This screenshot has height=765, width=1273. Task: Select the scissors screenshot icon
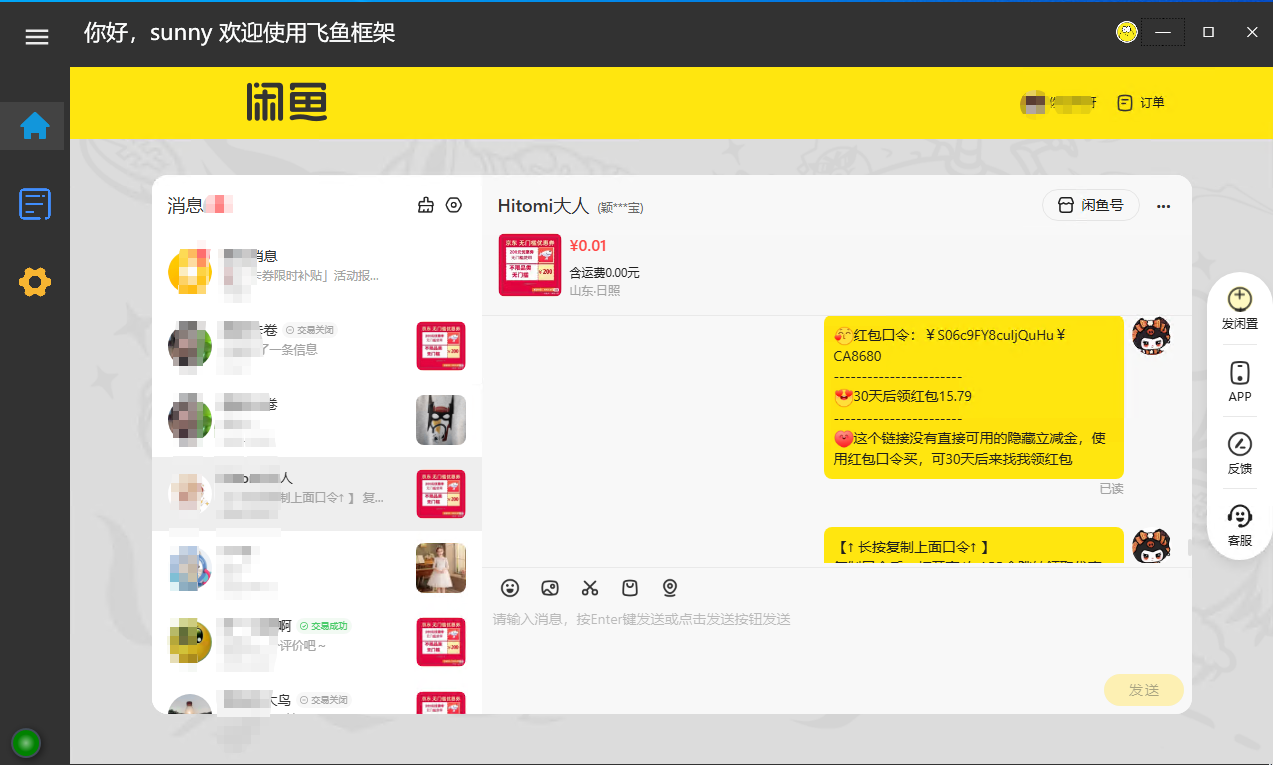[590, 588]
